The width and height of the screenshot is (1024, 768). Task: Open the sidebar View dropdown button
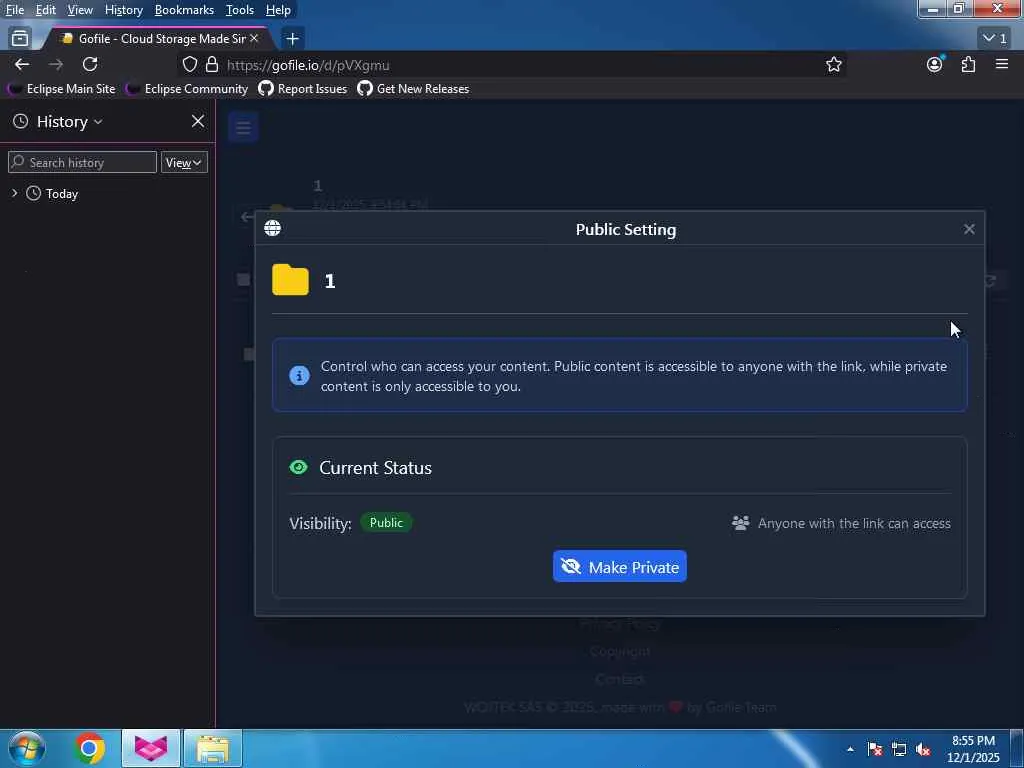click(x=184, y=163)
